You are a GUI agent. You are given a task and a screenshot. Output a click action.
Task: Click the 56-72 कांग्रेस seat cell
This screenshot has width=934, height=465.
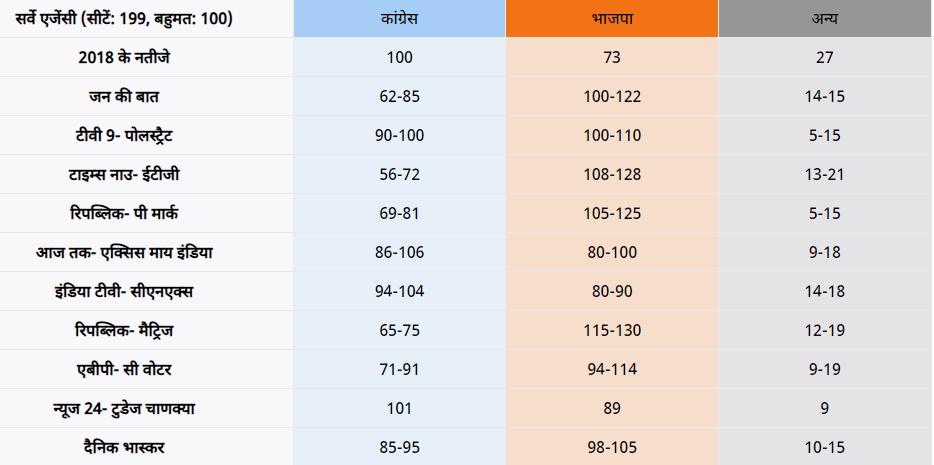tap(399, 174)
